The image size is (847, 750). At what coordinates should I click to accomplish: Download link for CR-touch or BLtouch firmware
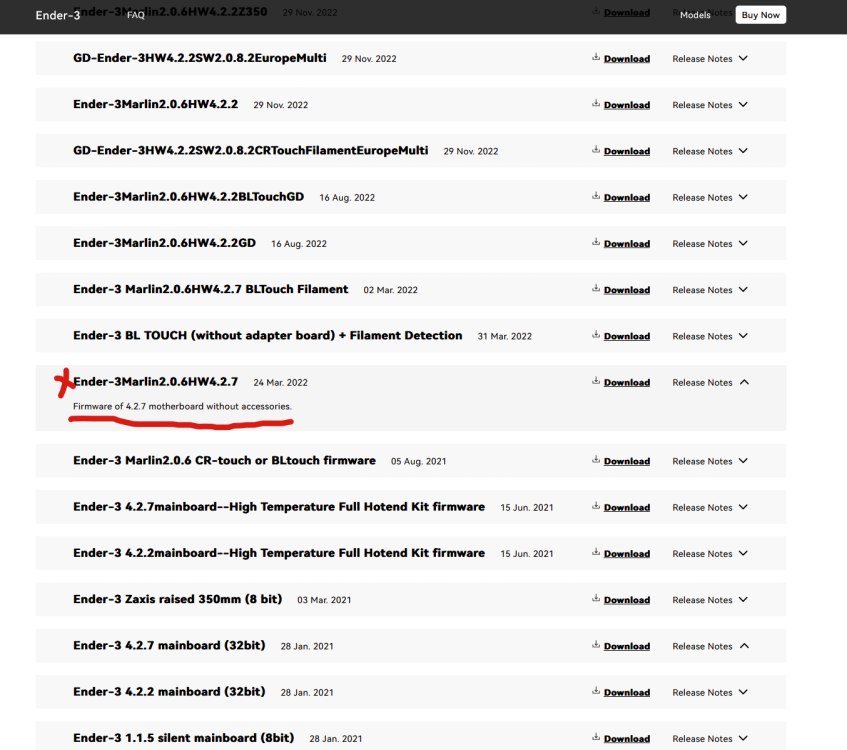627,461
